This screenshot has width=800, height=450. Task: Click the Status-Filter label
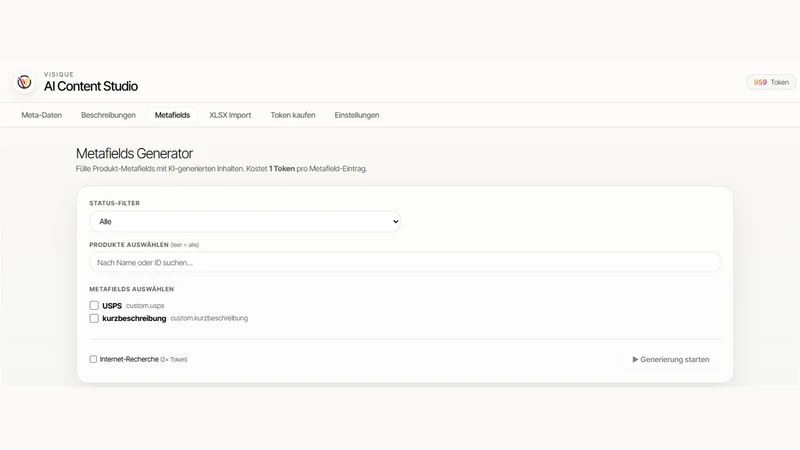114,203
